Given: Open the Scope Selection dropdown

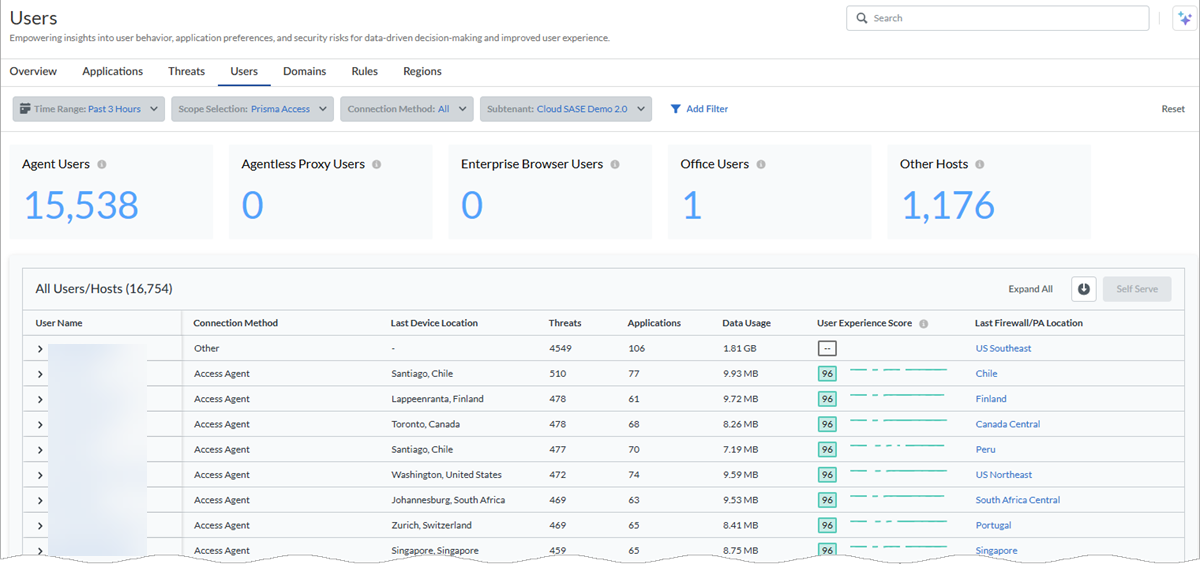Looking at the screenshot, I should 252,109.
